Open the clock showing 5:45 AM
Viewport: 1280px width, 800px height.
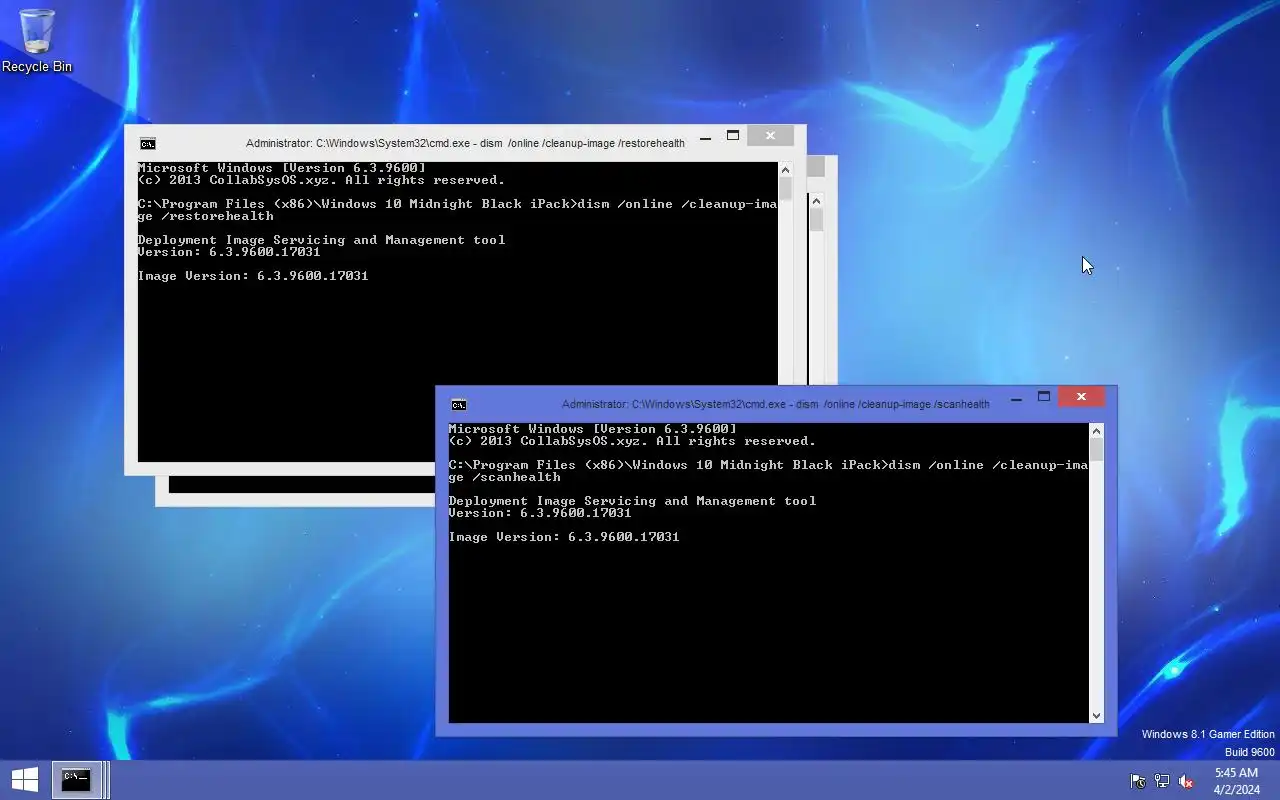click(x=1236, y=773)
